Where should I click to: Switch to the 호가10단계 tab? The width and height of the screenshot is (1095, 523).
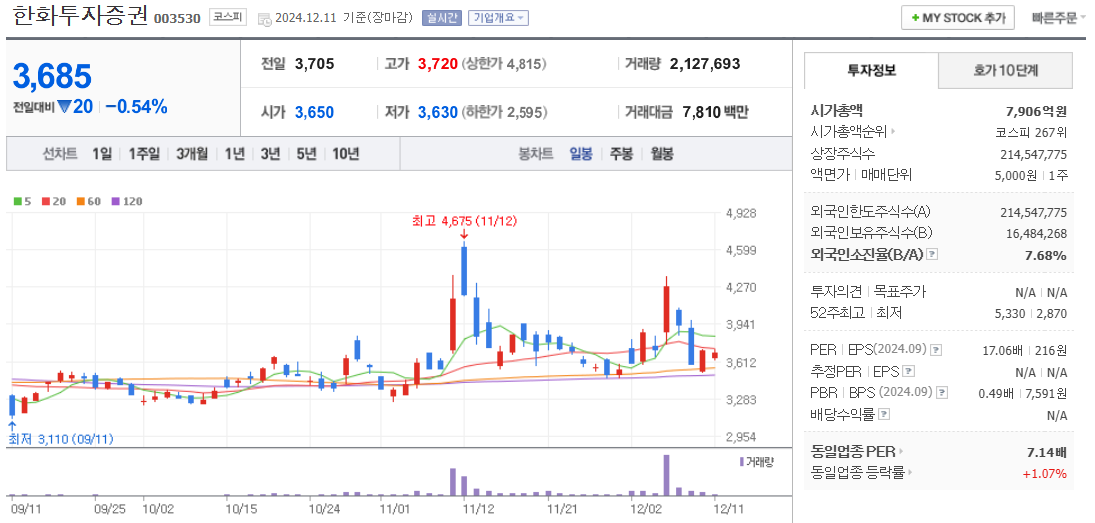(x=1005, y=70)
